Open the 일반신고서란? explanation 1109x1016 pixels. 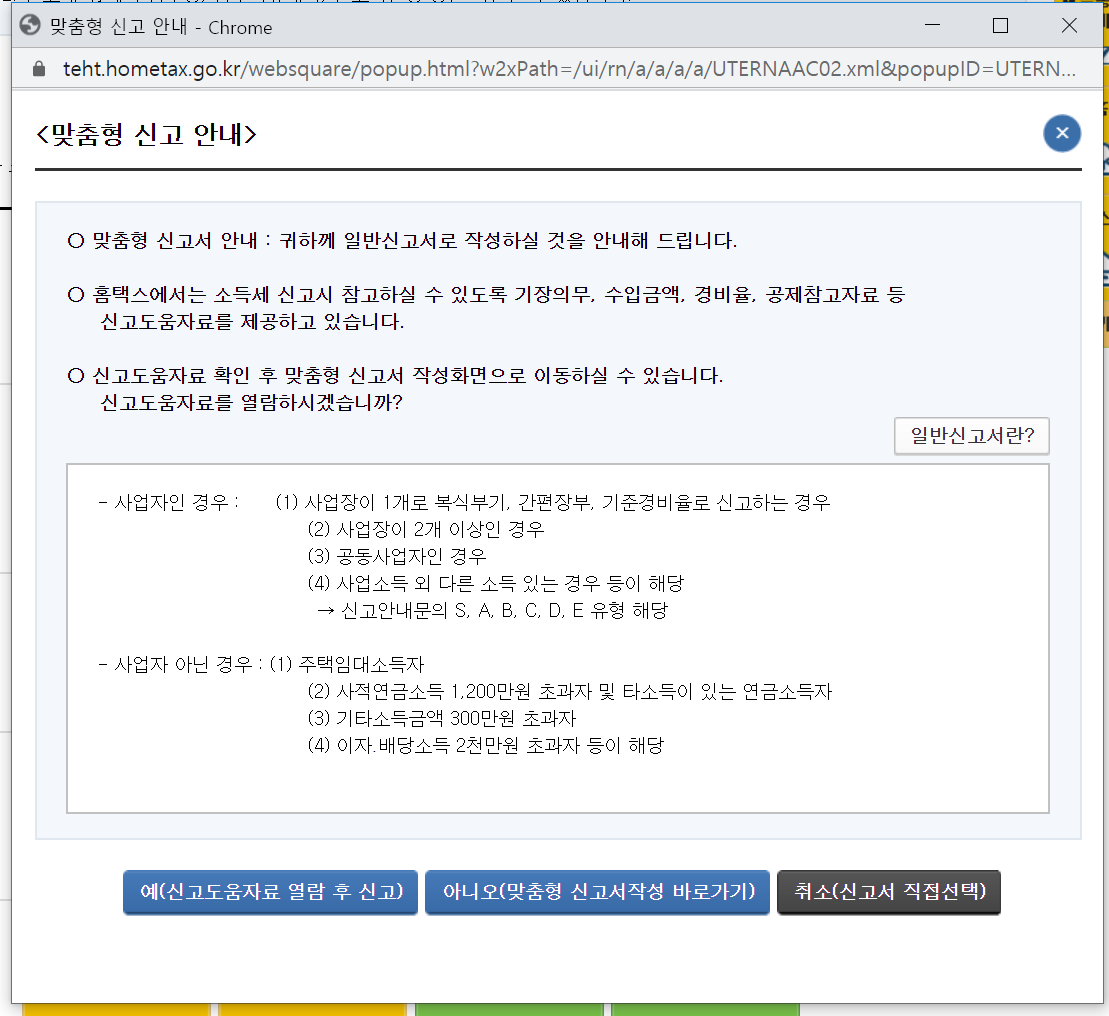pos(971,436)
